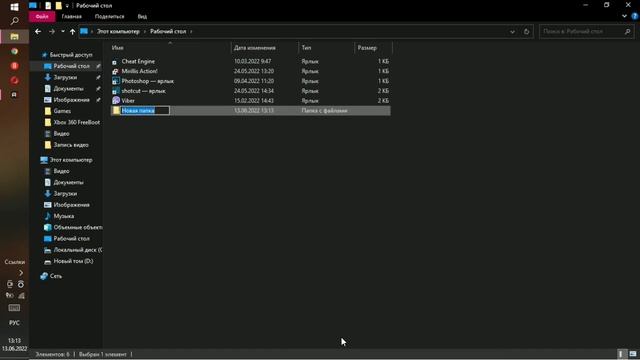Go up one folder level

point(73,31)
